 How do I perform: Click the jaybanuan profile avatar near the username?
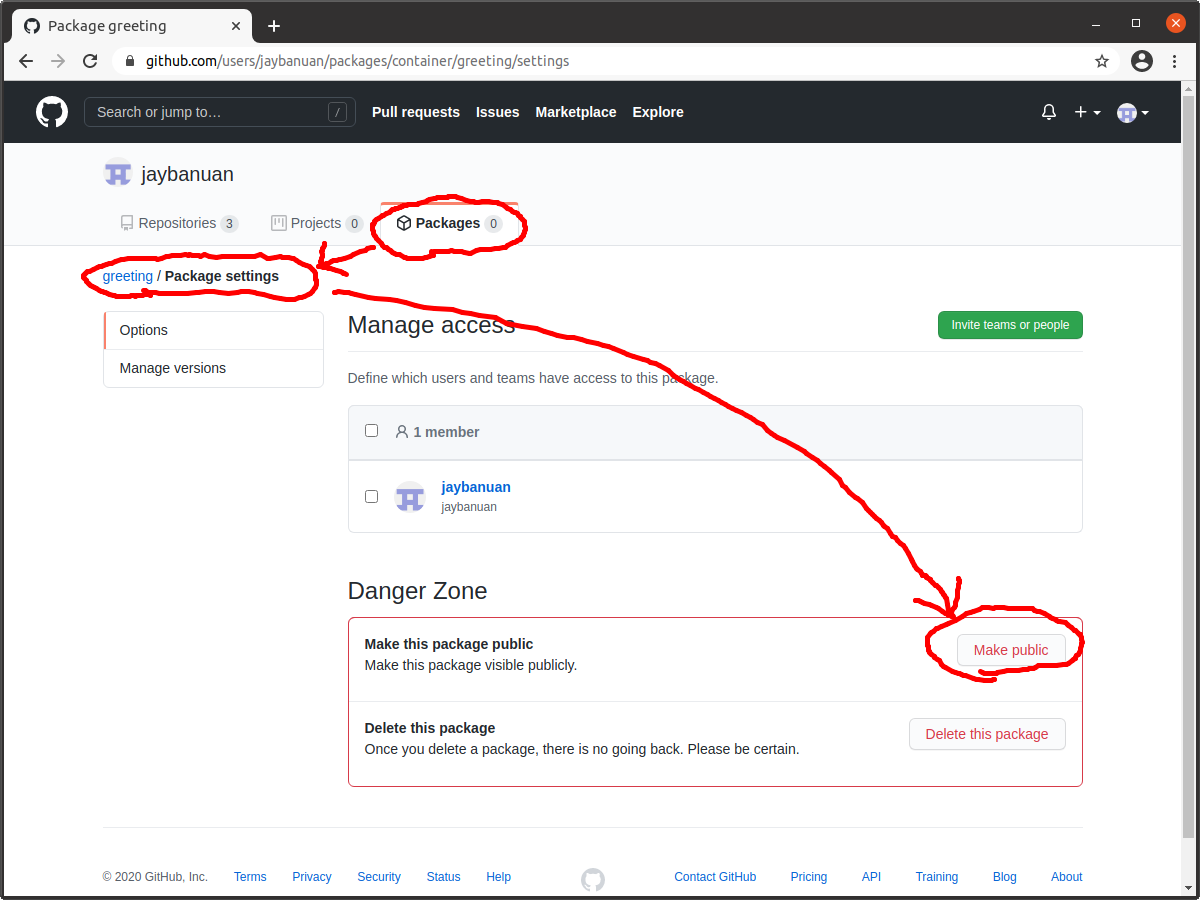pos(118,173)
